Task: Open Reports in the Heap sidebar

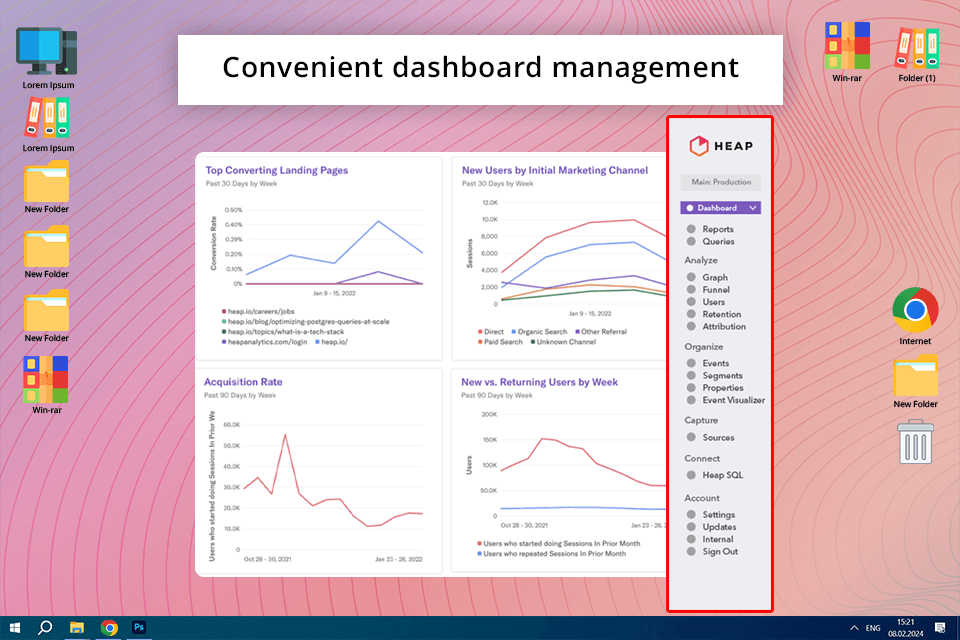Action: coord(718,229)
